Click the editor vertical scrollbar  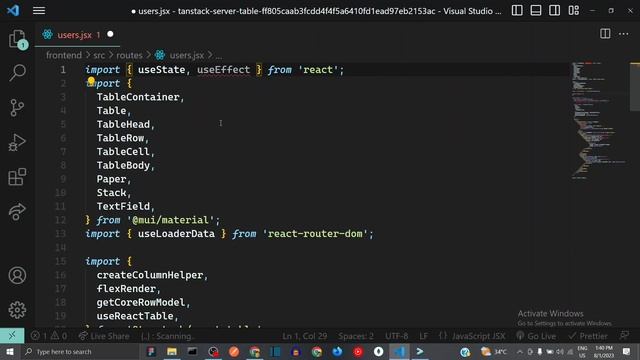coord(635,87)
